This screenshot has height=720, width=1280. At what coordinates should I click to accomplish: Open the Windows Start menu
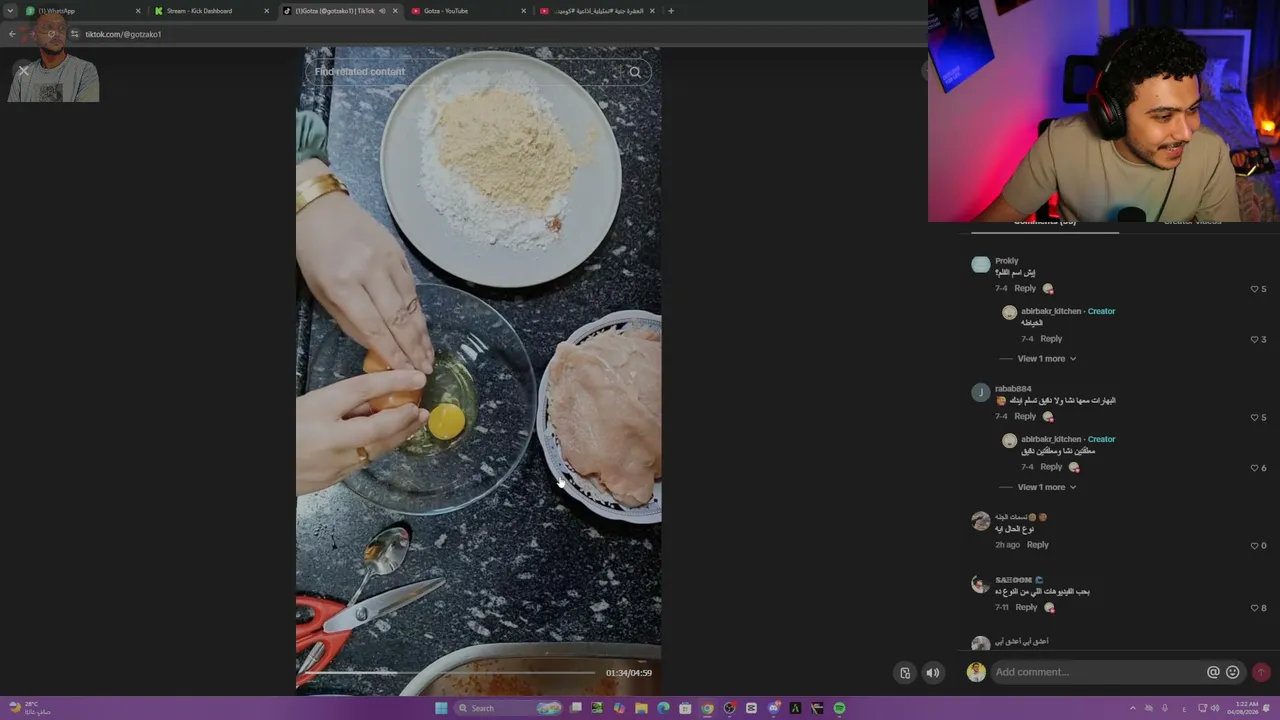tap(441, 708)
